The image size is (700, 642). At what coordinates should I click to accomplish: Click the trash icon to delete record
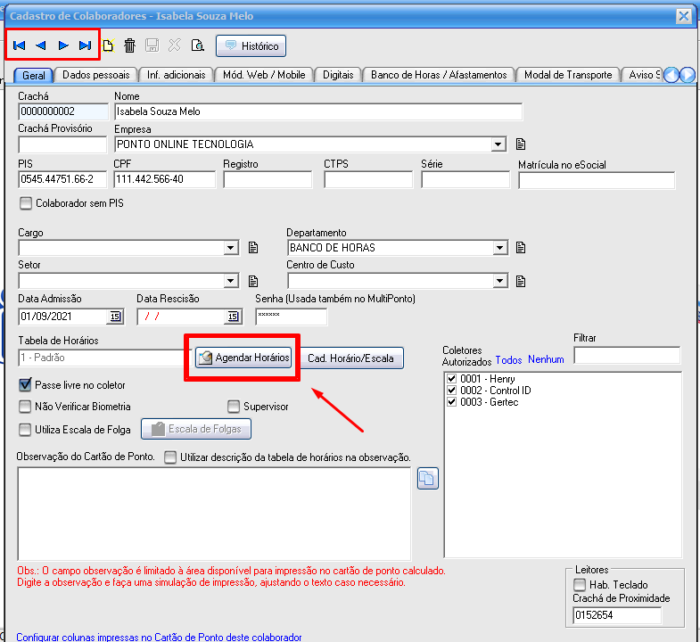(x=130, y=45)
